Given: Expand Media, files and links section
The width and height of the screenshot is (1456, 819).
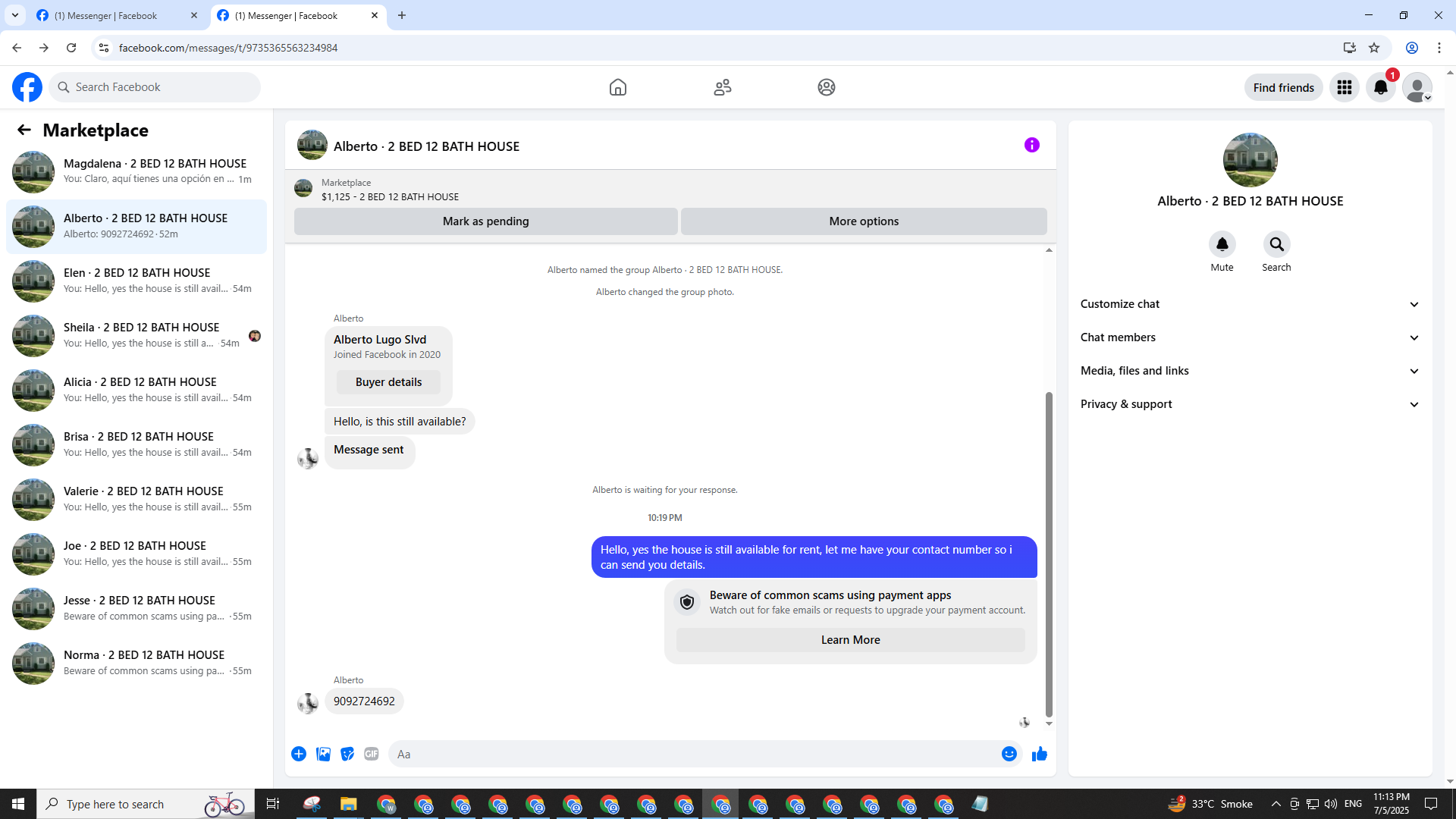Looking at the screenshot, I should coord(1250,371).
